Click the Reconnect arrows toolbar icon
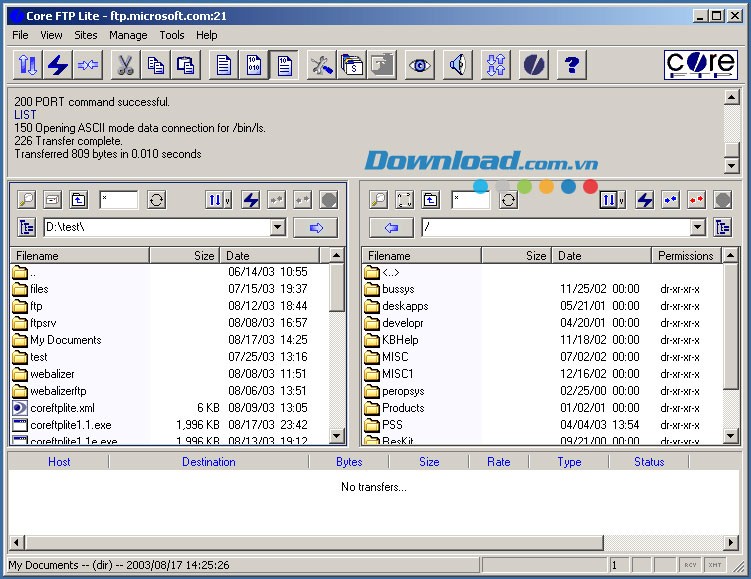The image size is (751, 579). point(88,65)
